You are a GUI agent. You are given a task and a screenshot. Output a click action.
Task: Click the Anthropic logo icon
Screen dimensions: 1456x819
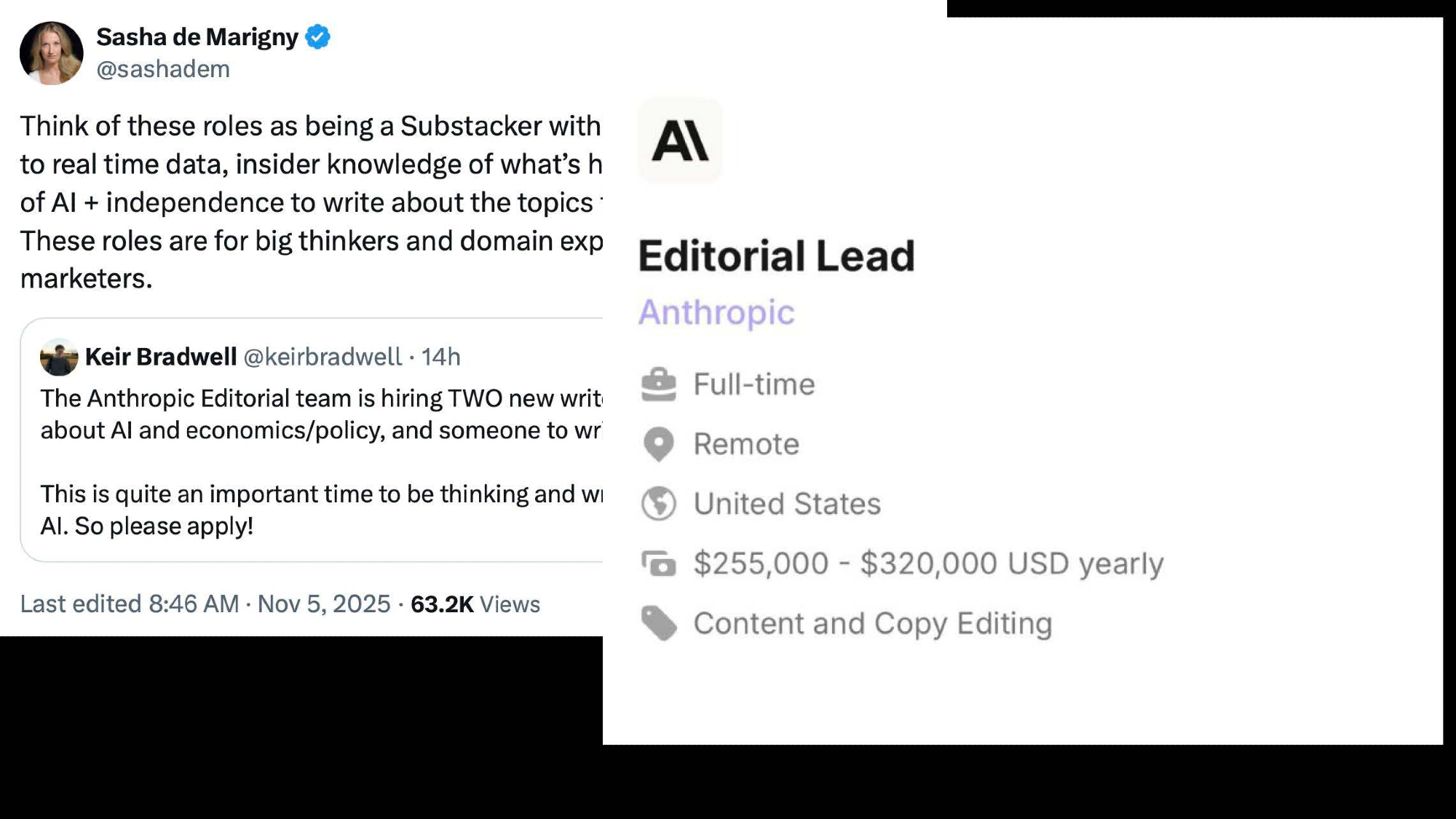tap(680, 141)
